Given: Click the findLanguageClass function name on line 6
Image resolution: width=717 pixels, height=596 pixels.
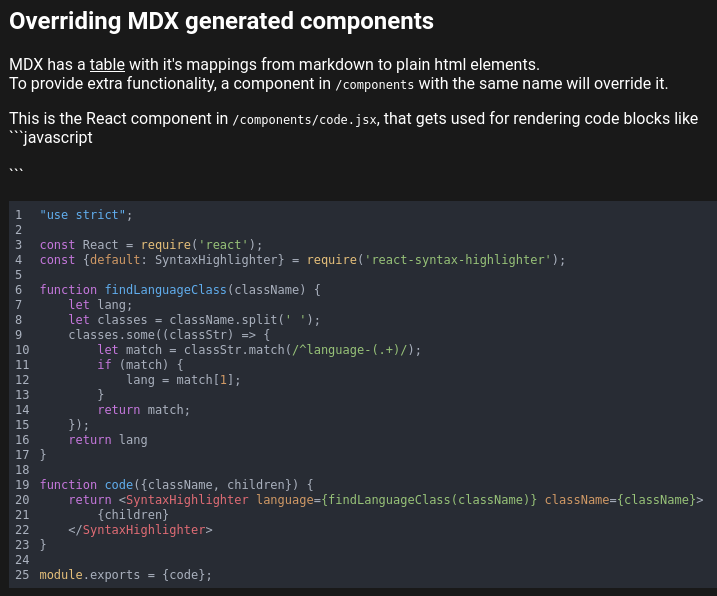Looking at the screenshot, I should (166, 290).
